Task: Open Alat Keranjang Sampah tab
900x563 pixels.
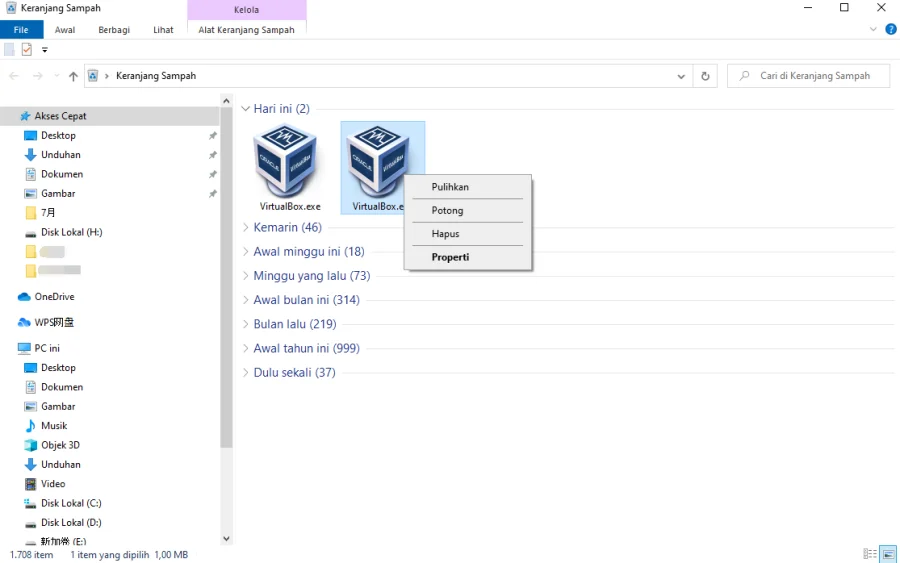Action: [246, 30]
